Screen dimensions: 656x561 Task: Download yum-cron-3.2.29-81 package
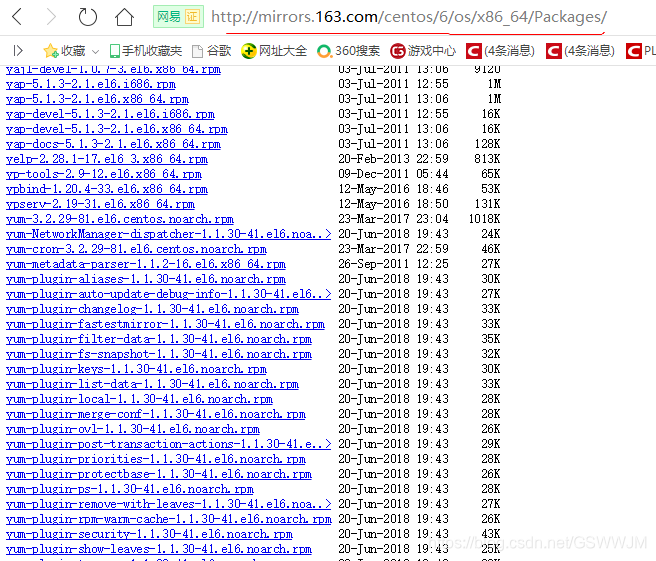[136, 249]
